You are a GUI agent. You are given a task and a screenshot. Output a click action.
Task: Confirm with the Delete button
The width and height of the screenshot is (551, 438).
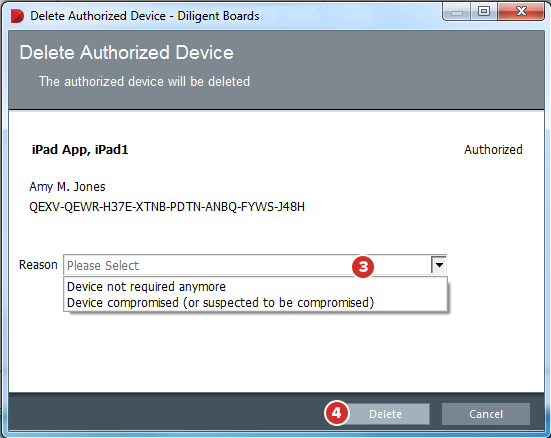point(385,414)
